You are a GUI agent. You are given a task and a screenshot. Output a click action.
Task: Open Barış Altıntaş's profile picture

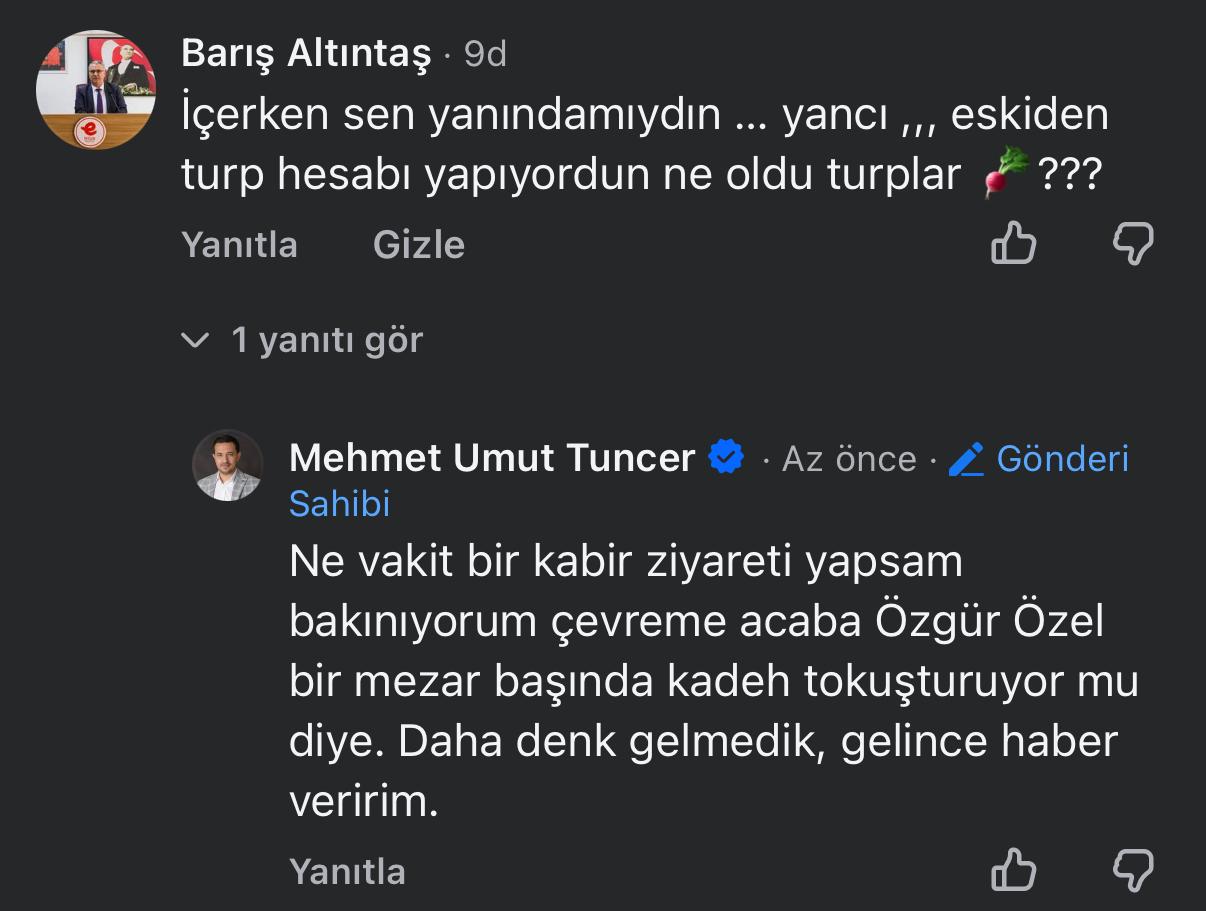click(95, 89)
